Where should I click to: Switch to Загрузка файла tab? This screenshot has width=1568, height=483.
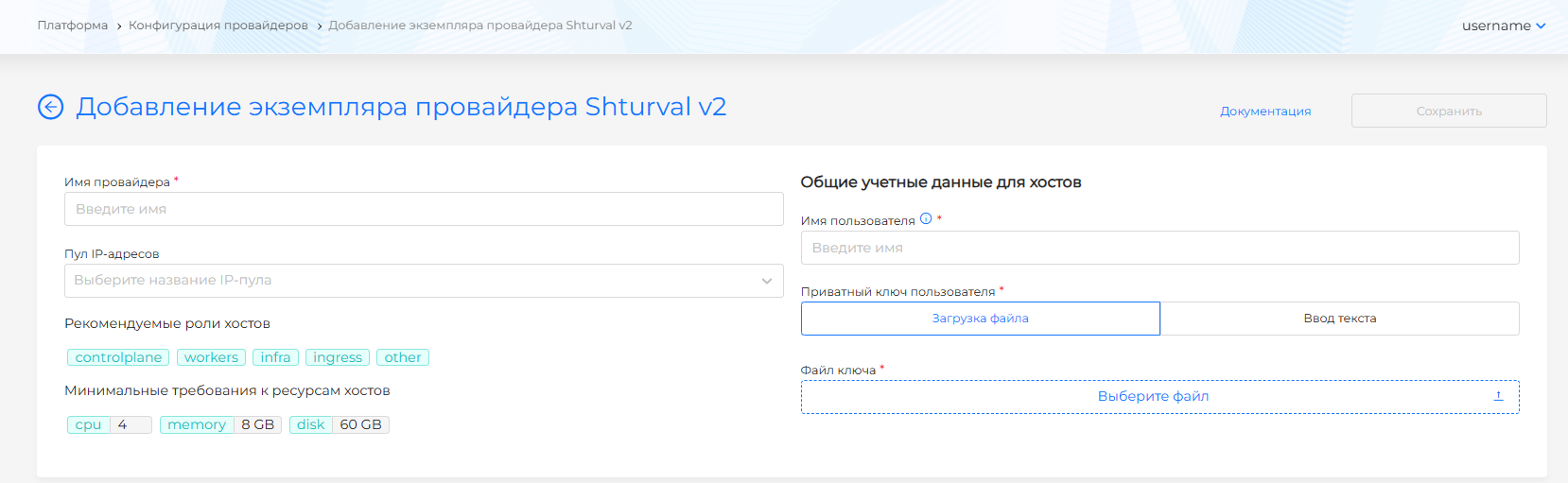pyautogui.click(x=980, y=319)
